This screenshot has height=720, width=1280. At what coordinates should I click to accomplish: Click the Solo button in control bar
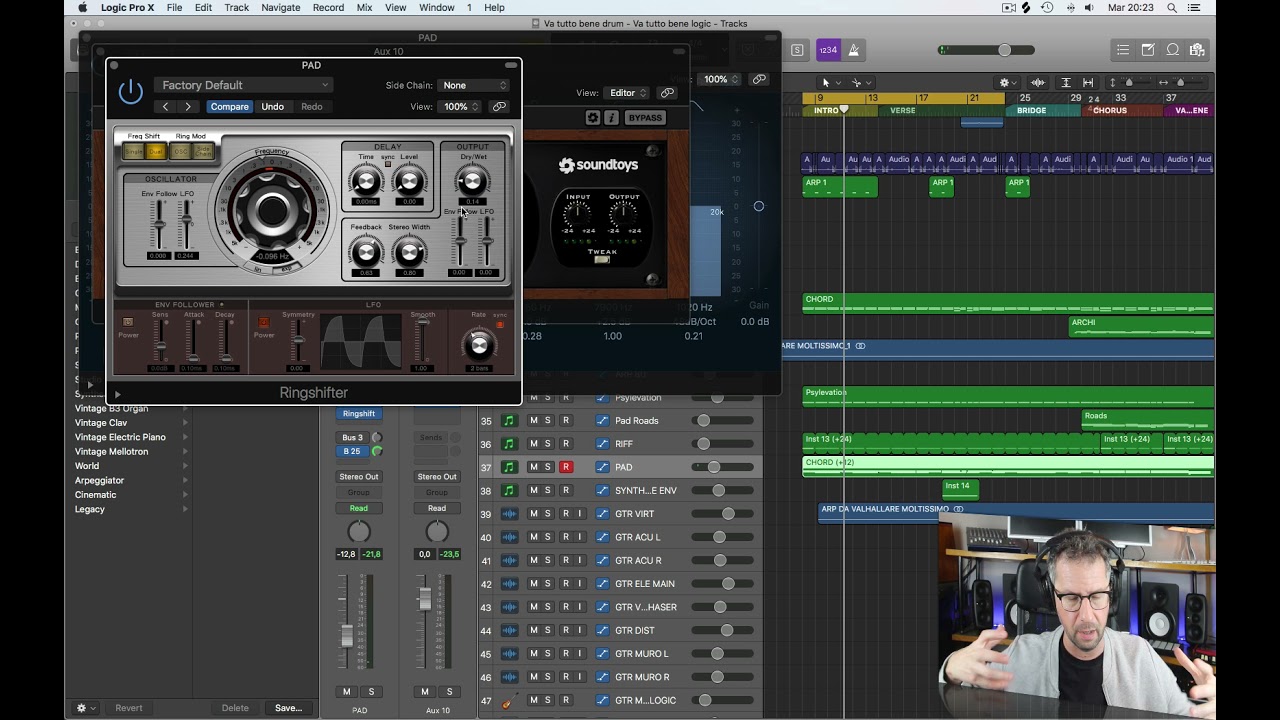797,50
